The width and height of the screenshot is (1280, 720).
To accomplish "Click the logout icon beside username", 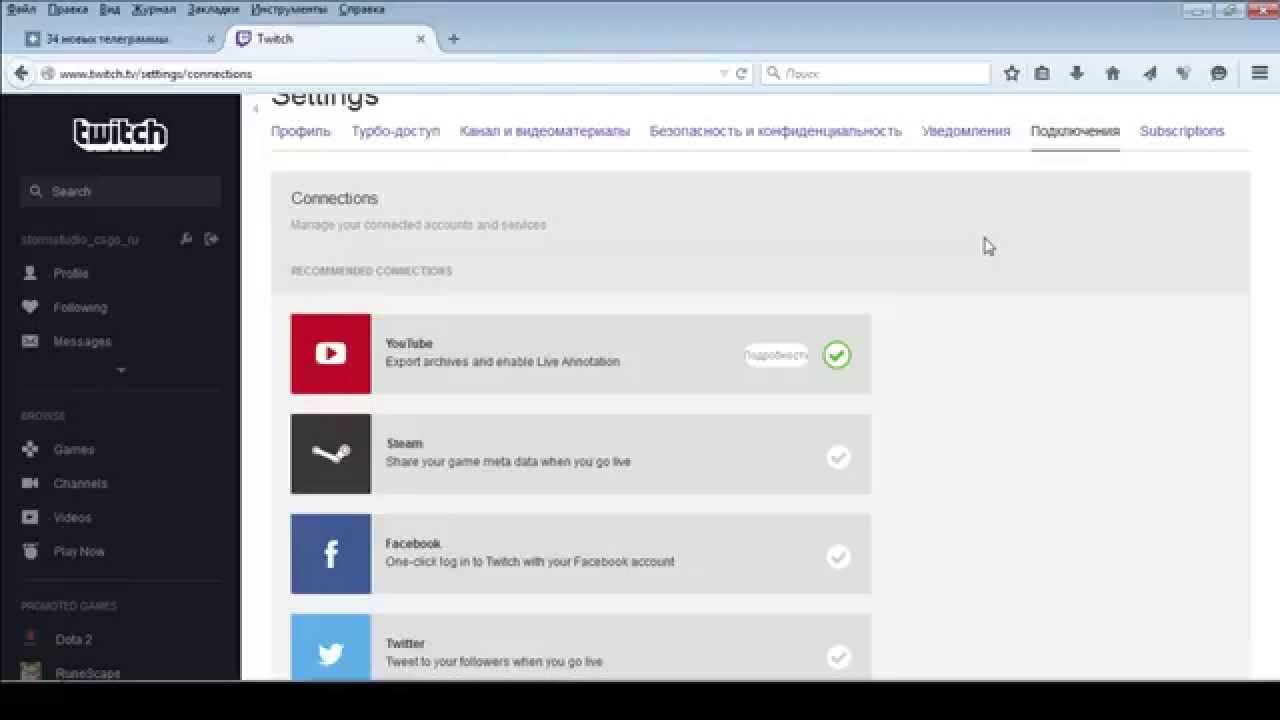I will pyautogui.click(x=211, y=239).
